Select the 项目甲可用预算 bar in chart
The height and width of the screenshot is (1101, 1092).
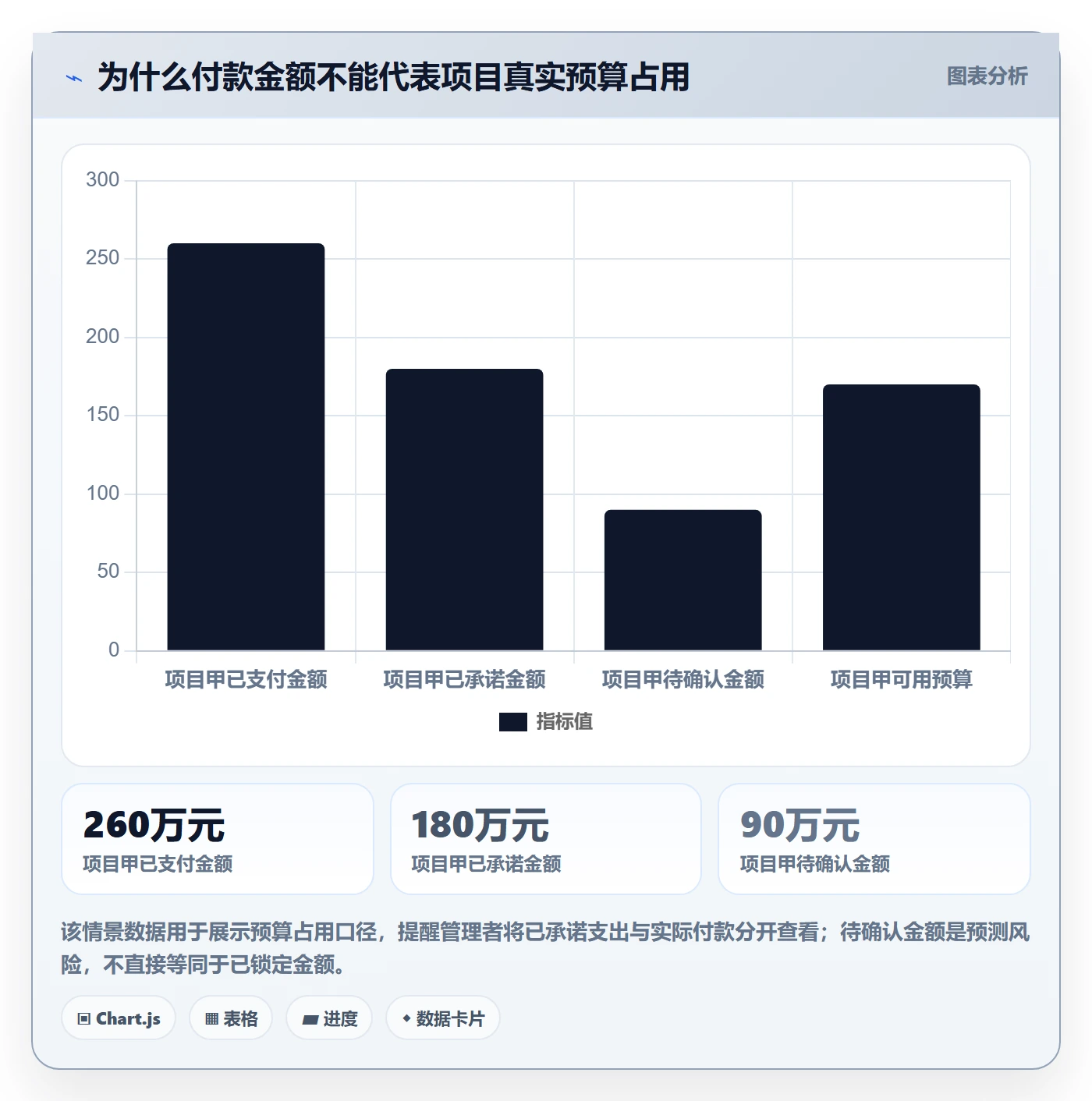pyautogui.click(x=901, y=517)
